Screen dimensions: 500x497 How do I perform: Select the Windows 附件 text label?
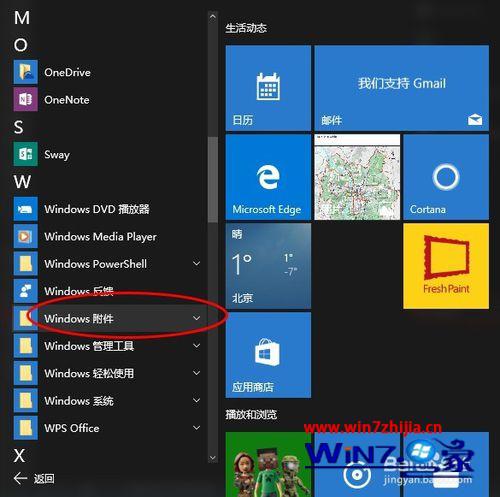click(x=79, y=318)
